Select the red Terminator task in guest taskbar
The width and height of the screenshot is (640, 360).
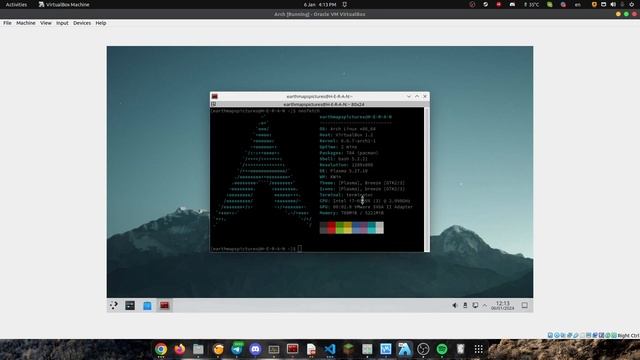point(164,305)
